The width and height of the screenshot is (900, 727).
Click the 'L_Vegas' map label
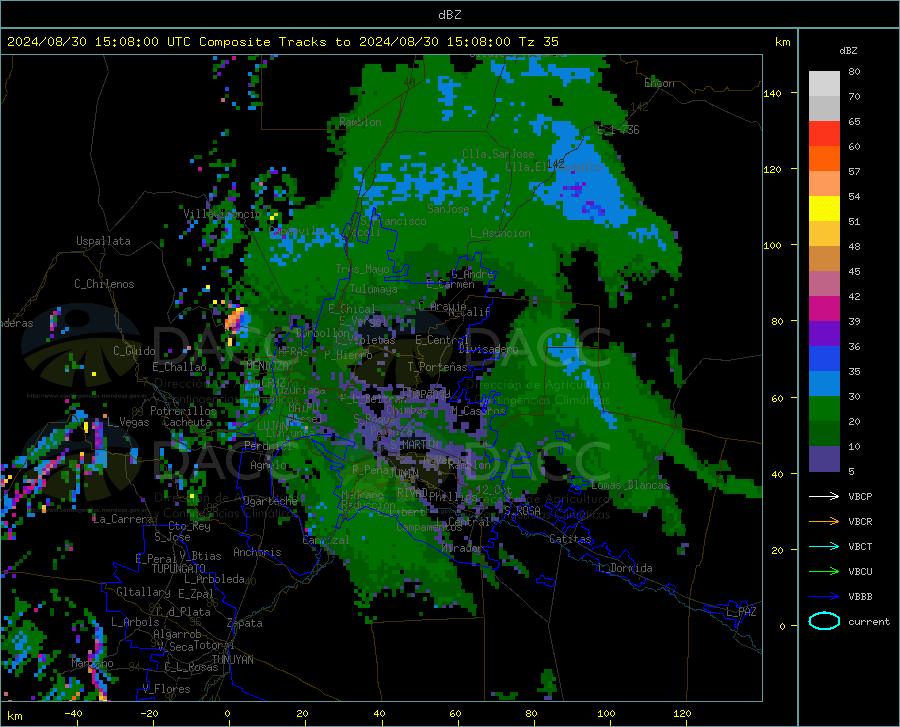[128, 422]
